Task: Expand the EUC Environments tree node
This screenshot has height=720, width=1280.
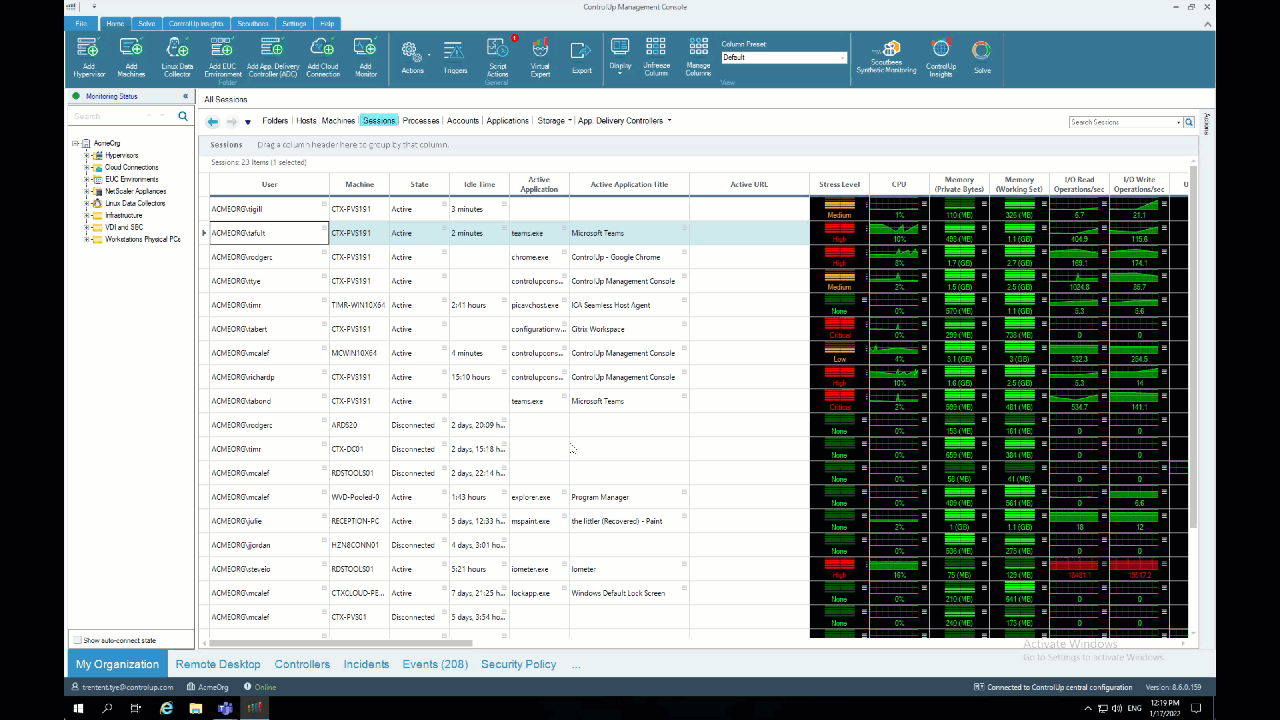Action: 87,179
